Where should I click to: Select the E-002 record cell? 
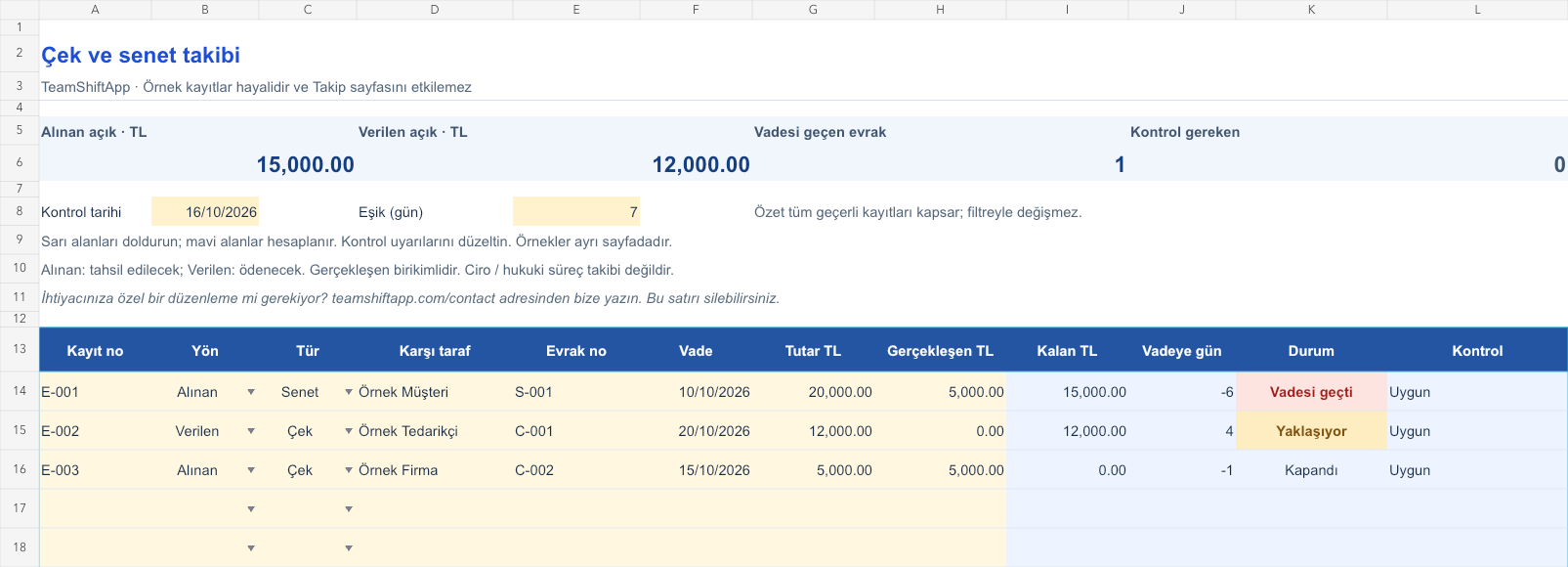click(95, 431)
